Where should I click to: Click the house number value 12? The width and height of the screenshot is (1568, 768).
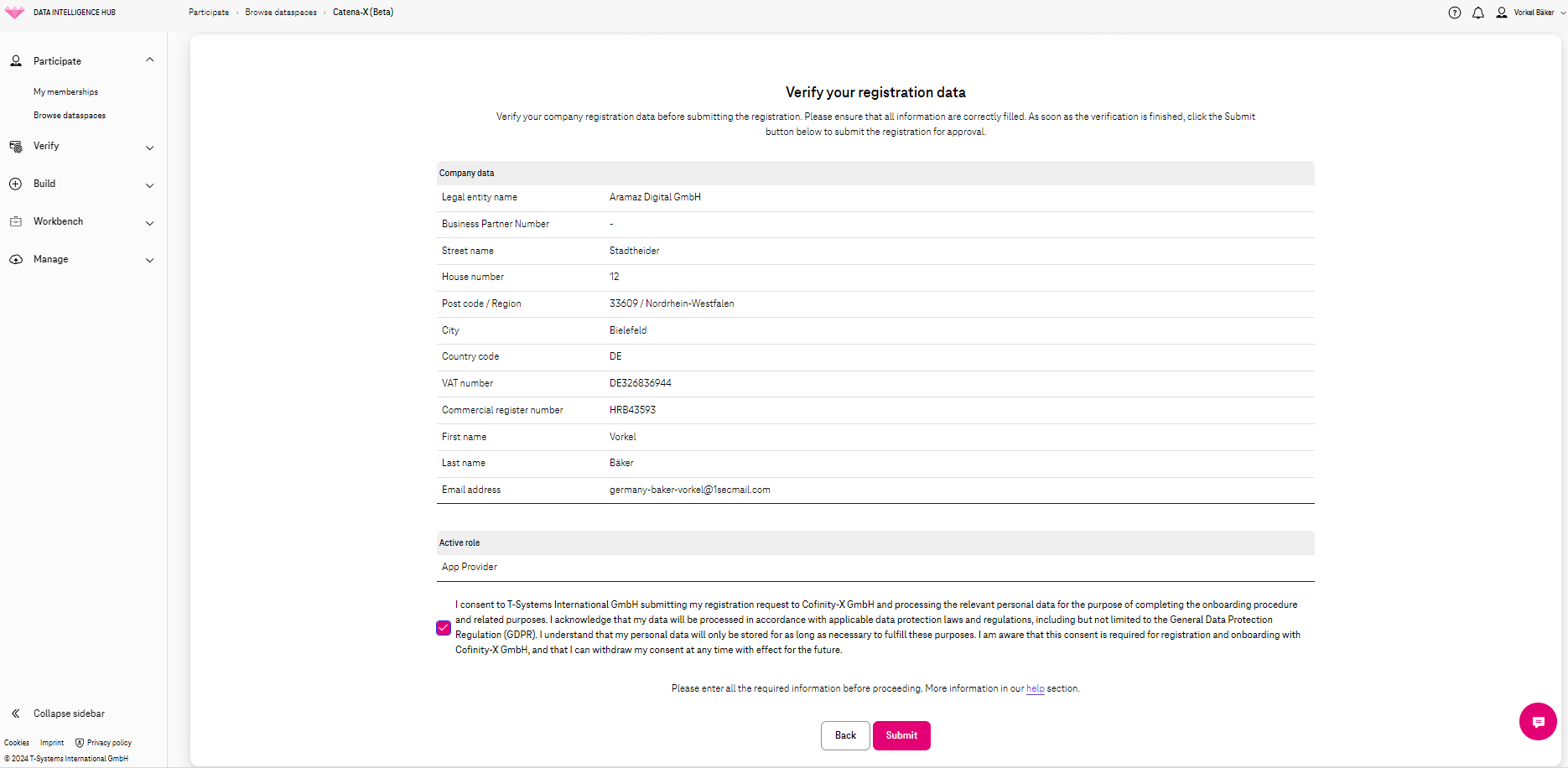(x=615, y=277)
